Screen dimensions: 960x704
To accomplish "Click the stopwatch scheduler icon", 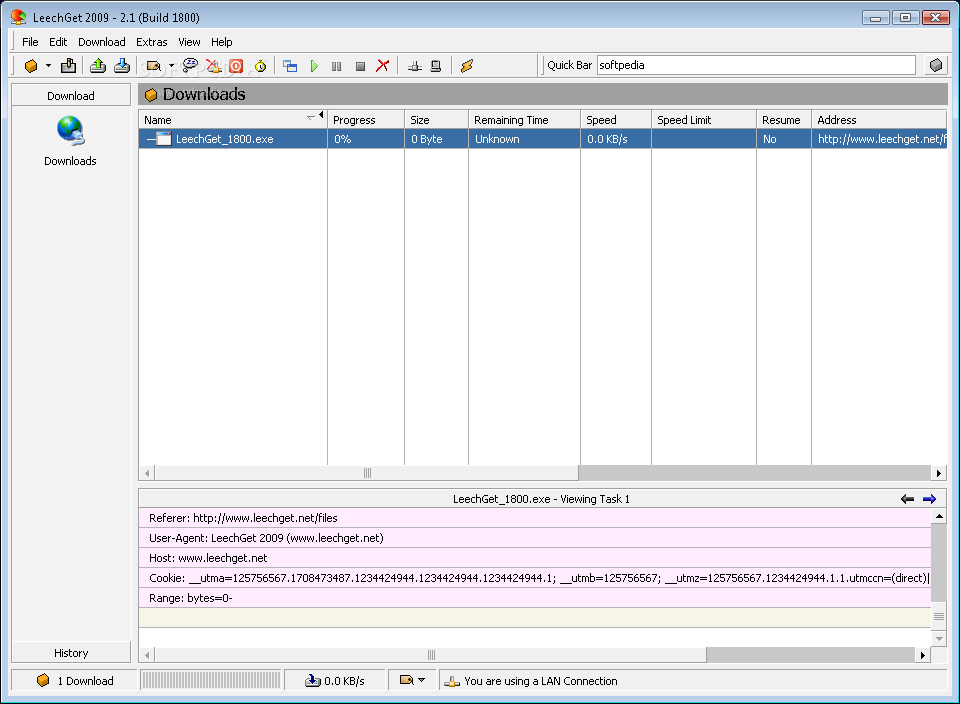I will click(x=260, y=66).
